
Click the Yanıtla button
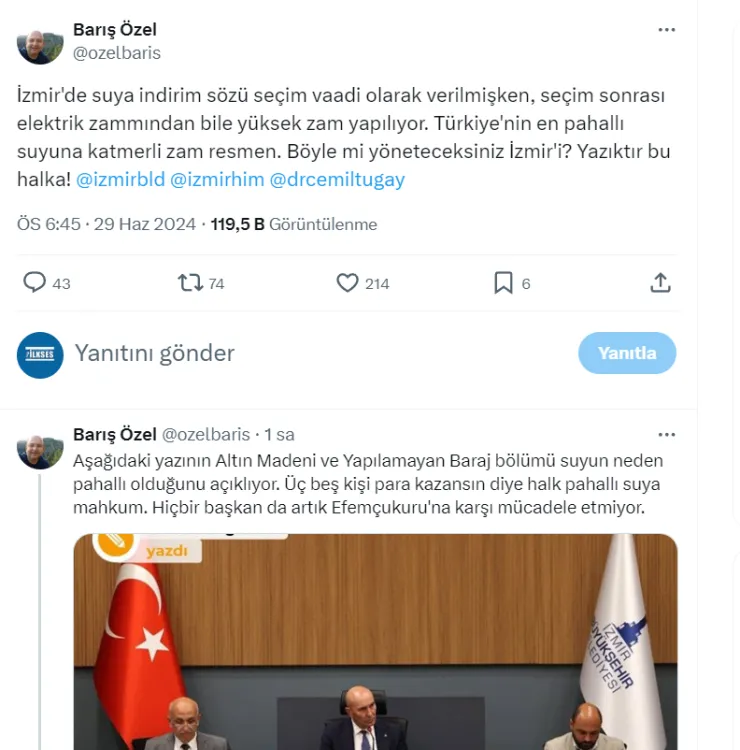coord(627,353)
